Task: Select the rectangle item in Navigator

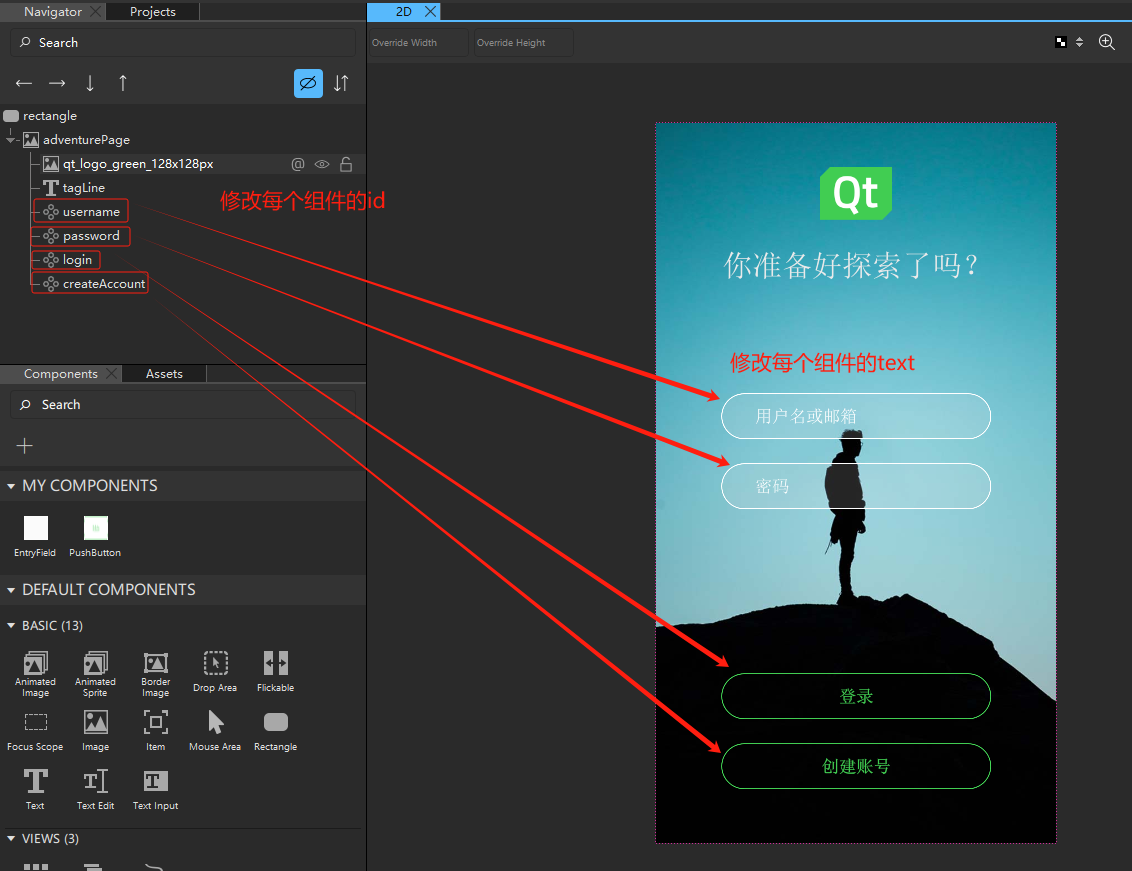Action: tap(49, 116)
